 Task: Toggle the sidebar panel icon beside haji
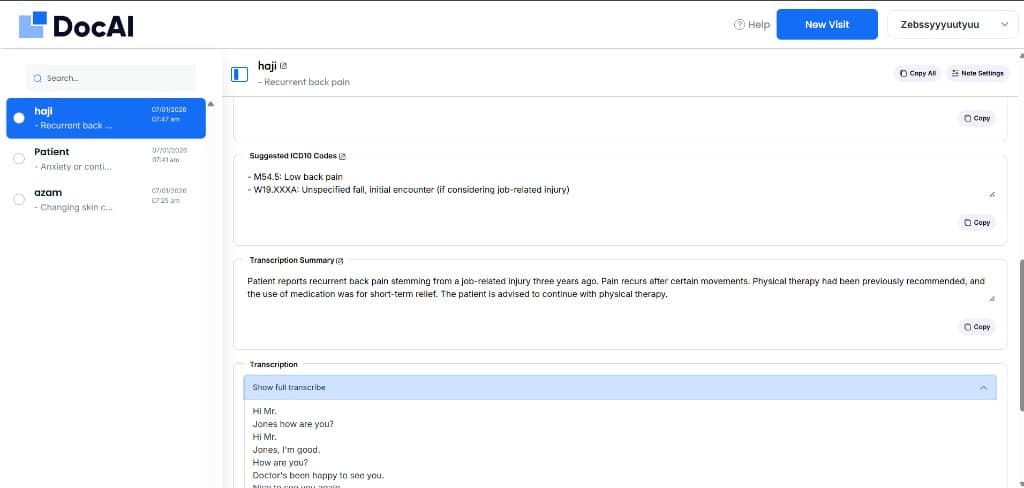point(240,74)
